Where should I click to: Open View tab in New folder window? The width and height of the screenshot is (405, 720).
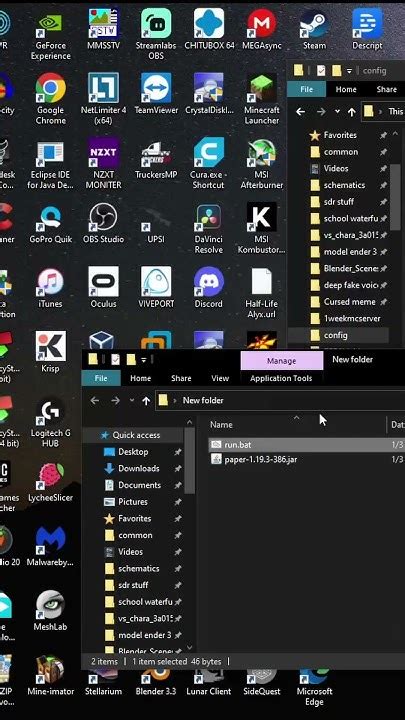pyautogui.click(x=220, y=378)
